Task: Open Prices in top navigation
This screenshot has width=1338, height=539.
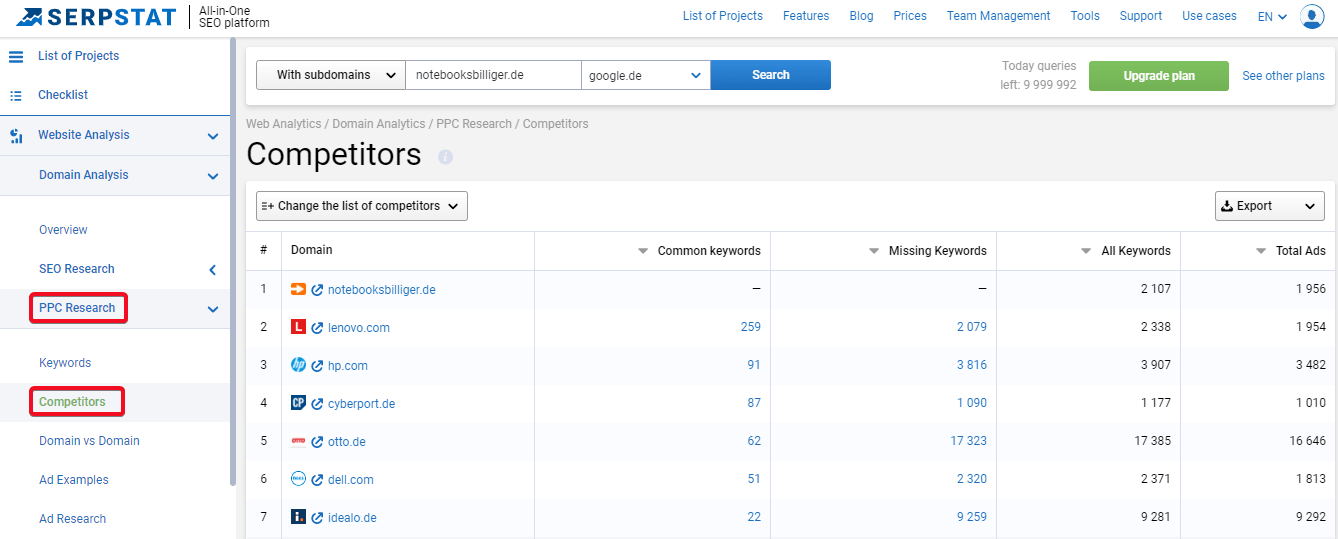Action: pos(910,16)
